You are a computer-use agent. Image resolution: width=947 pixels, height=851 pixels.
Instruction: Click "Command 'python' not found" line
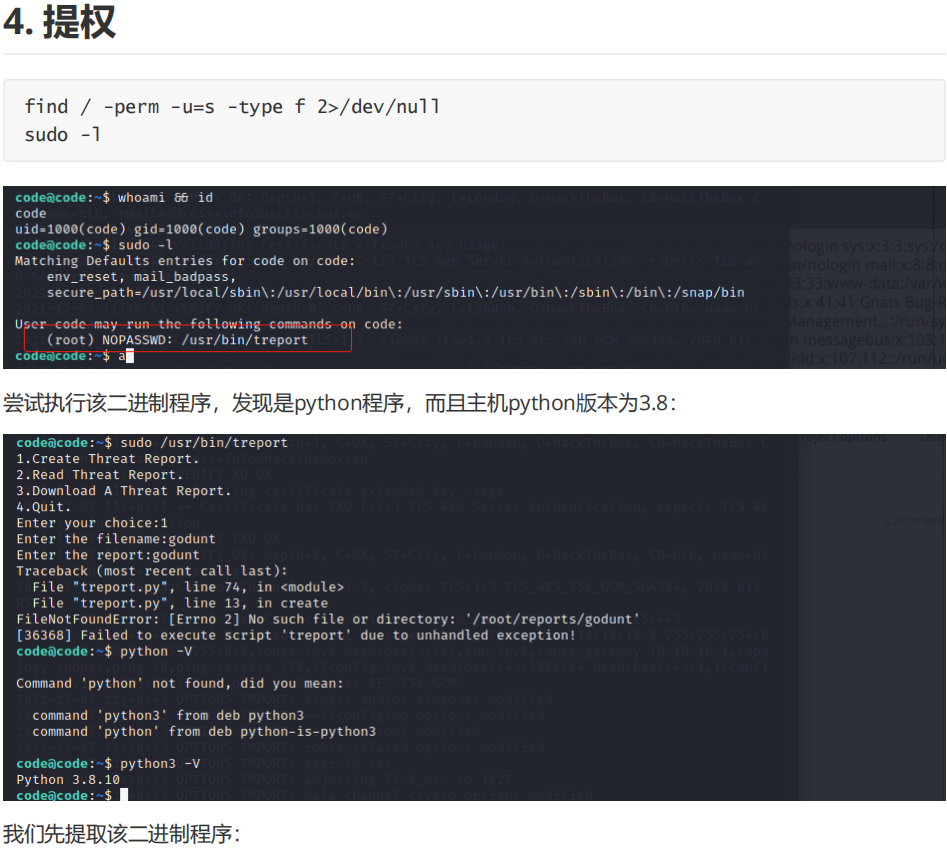180,683
